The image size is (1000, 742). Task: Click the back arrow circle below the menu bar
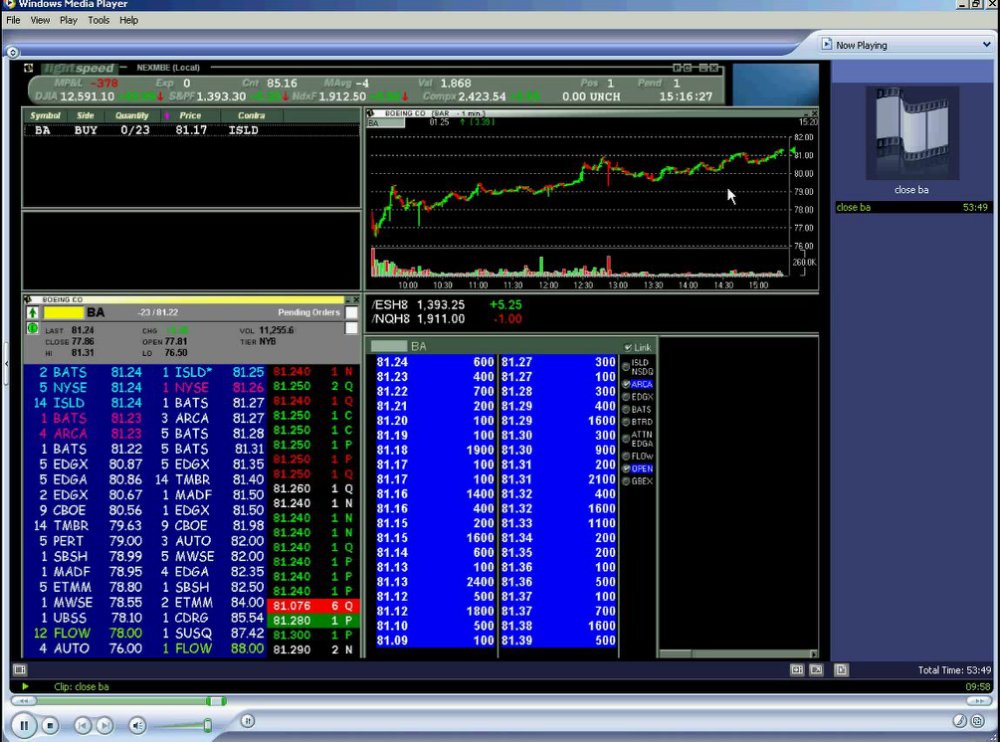coord(13,52)
